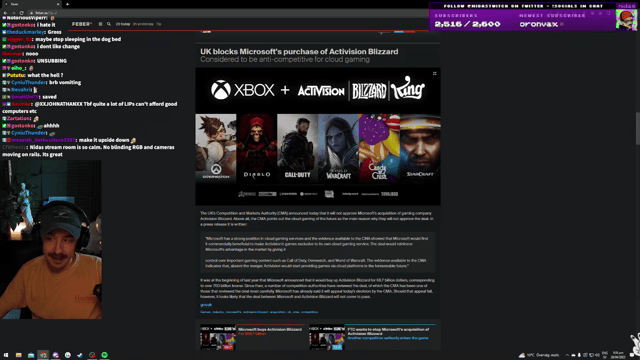Open the Feber search magnifier icon
Viewport: 640px width, 360px height.
(x=109, y=24)
